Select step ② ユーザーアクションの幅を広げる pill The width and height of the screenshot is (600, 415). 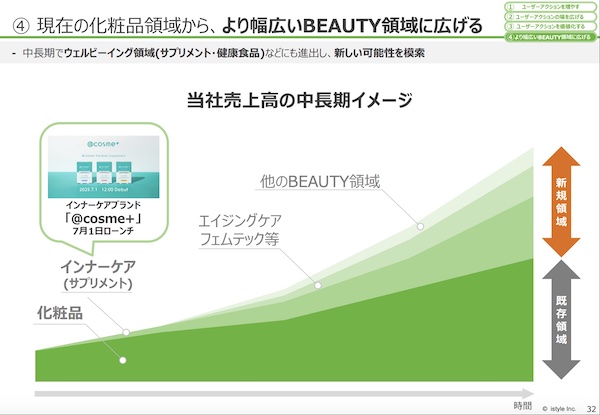tap(549, 17)
